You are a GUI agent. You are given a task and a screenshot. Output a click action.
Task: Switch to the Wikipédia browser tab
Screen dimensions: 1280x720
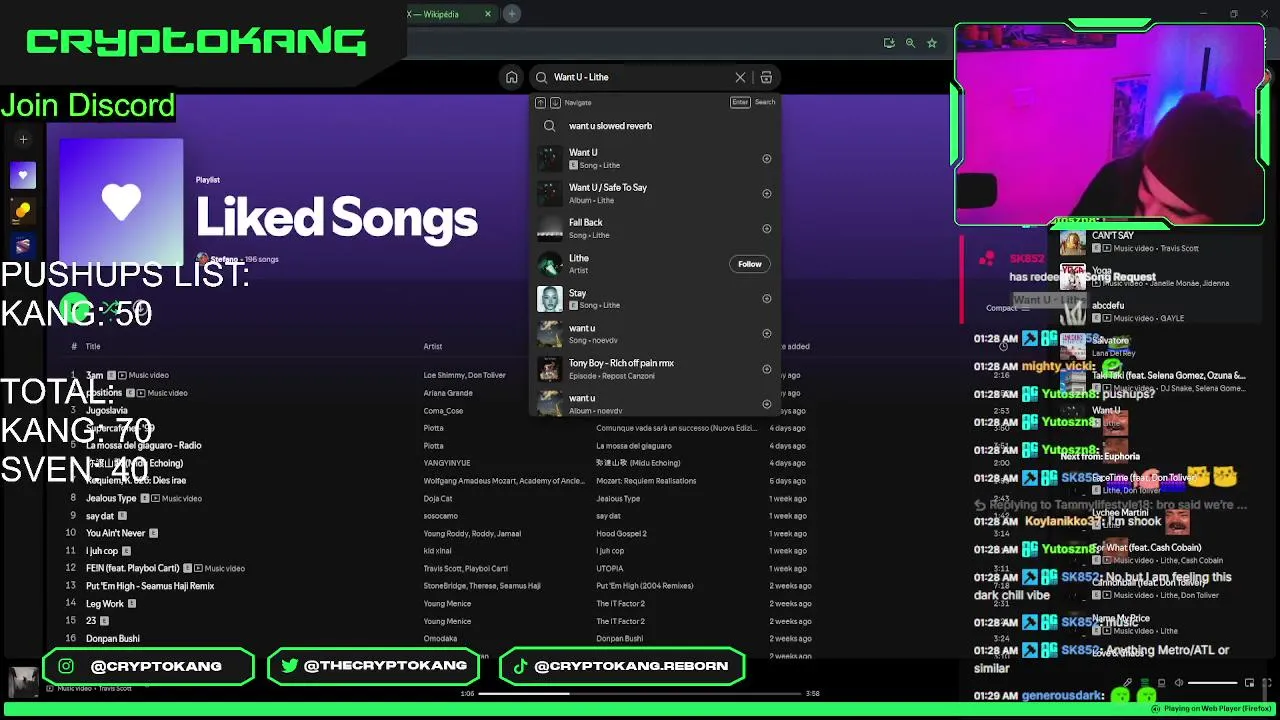pyautogui.click(x=441, y=14)
